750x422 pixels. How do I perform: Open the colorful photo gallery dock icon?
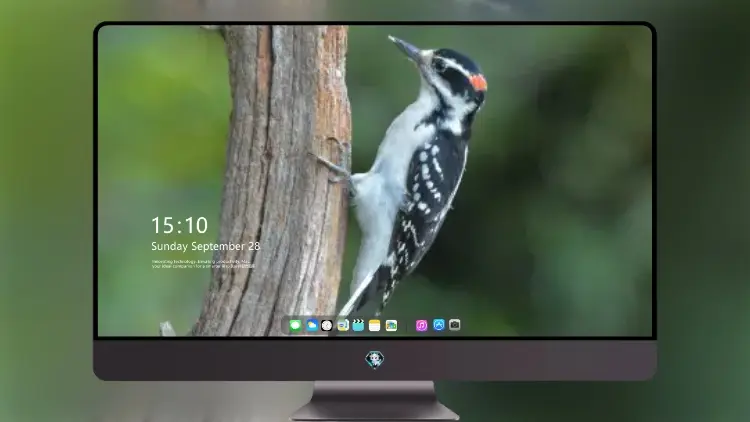391,325
